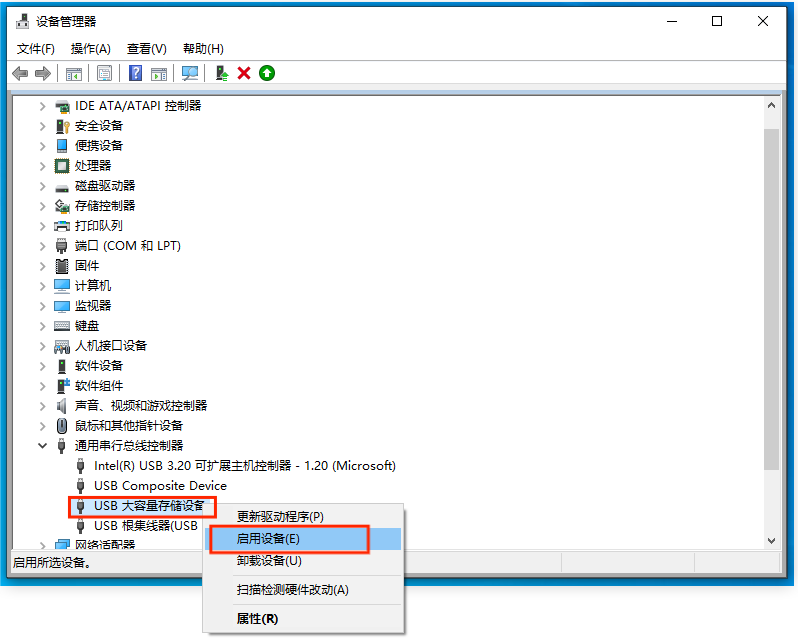Click the 存储控制器 icon
The width and height of the screenshot is (798, 639).
pyautogui.click(x=62, y=206)
